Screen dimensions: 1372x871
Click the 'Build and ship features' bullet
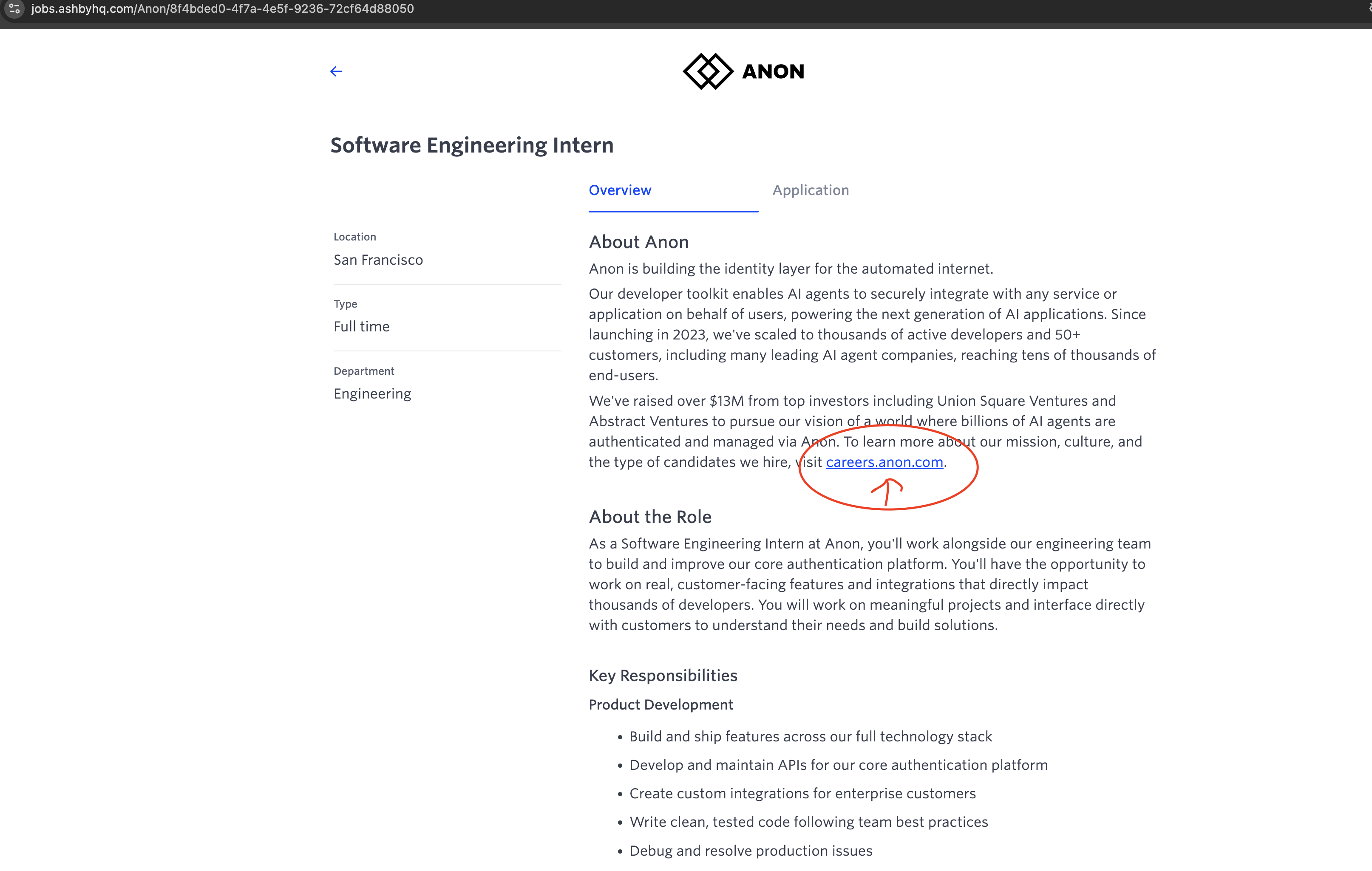(810, 737)
